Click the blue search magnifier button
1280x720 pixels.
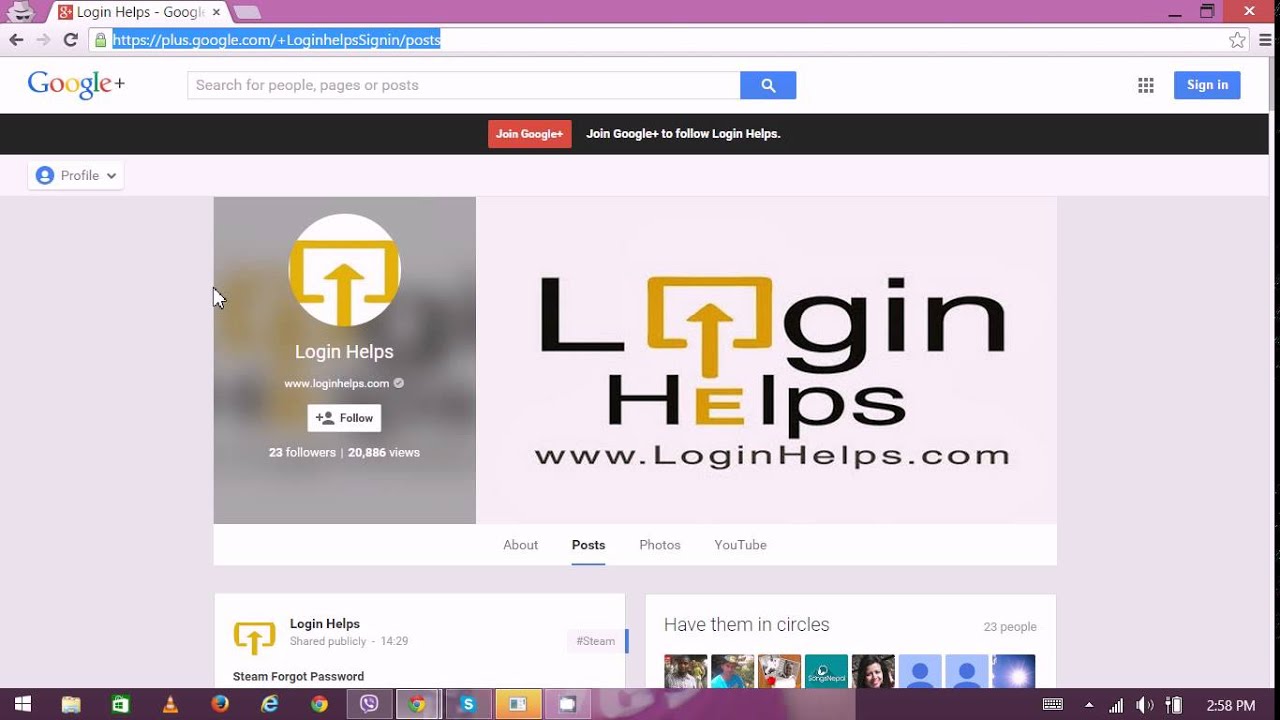pyautogui.click(x=768, y=85)
